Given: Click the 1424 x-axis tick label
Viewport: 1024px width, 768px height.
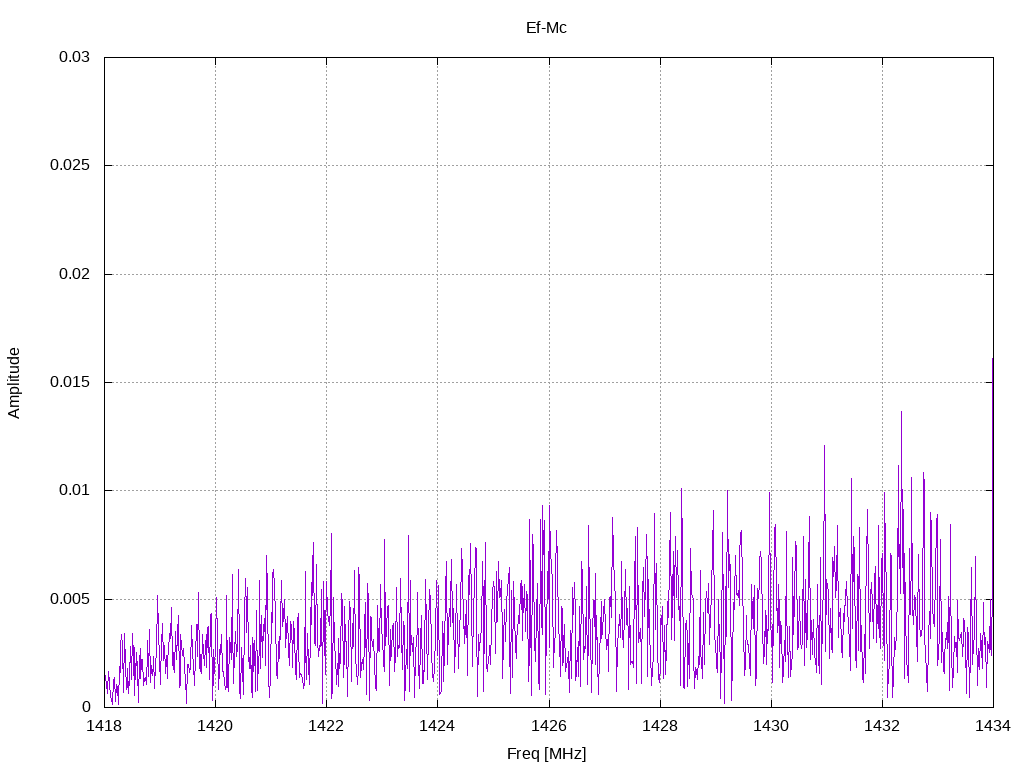Looking at the screenshot, I should click(438, 726).
